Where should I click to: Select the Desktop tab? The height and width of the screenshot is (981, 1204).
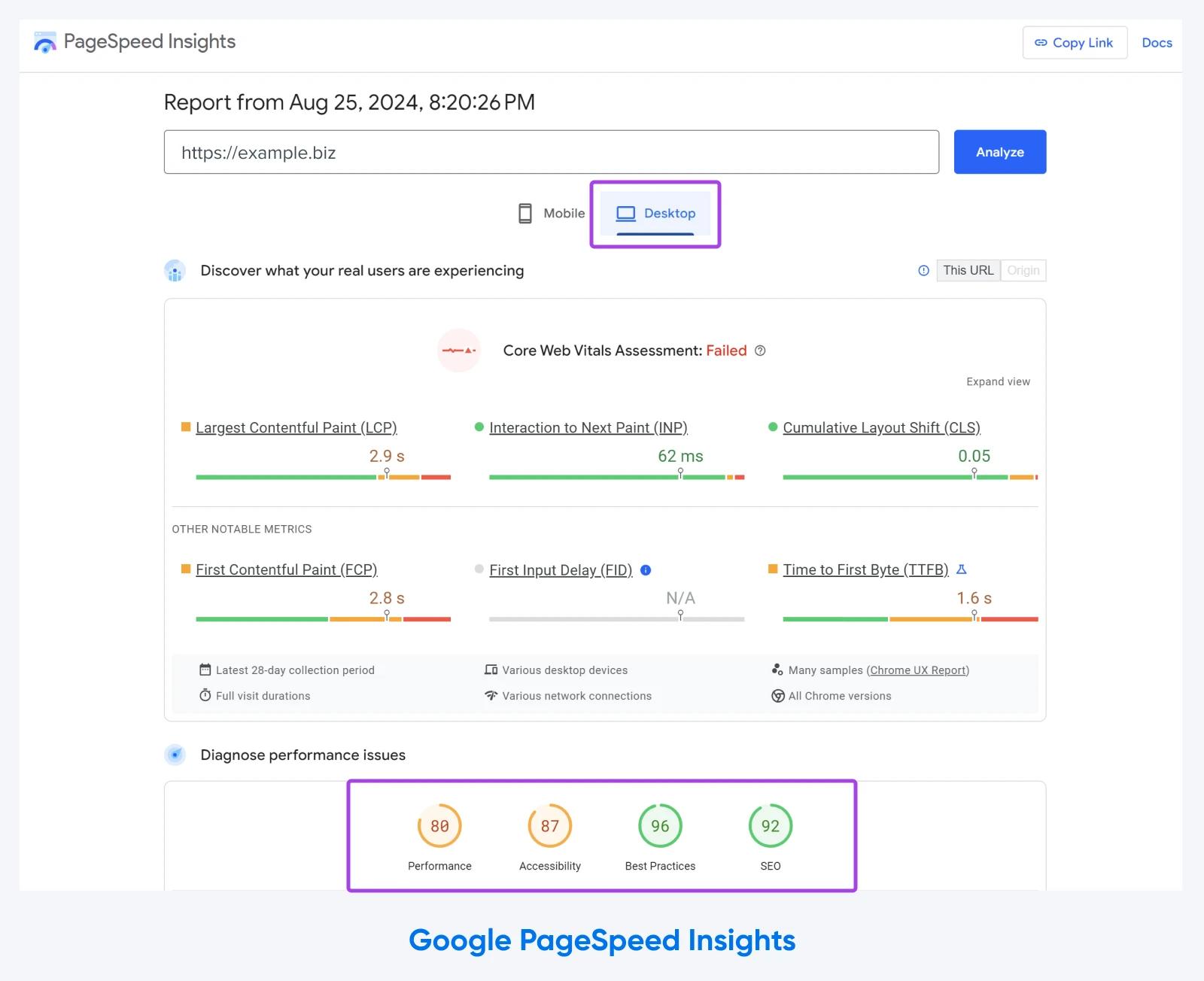pos(655,214)
